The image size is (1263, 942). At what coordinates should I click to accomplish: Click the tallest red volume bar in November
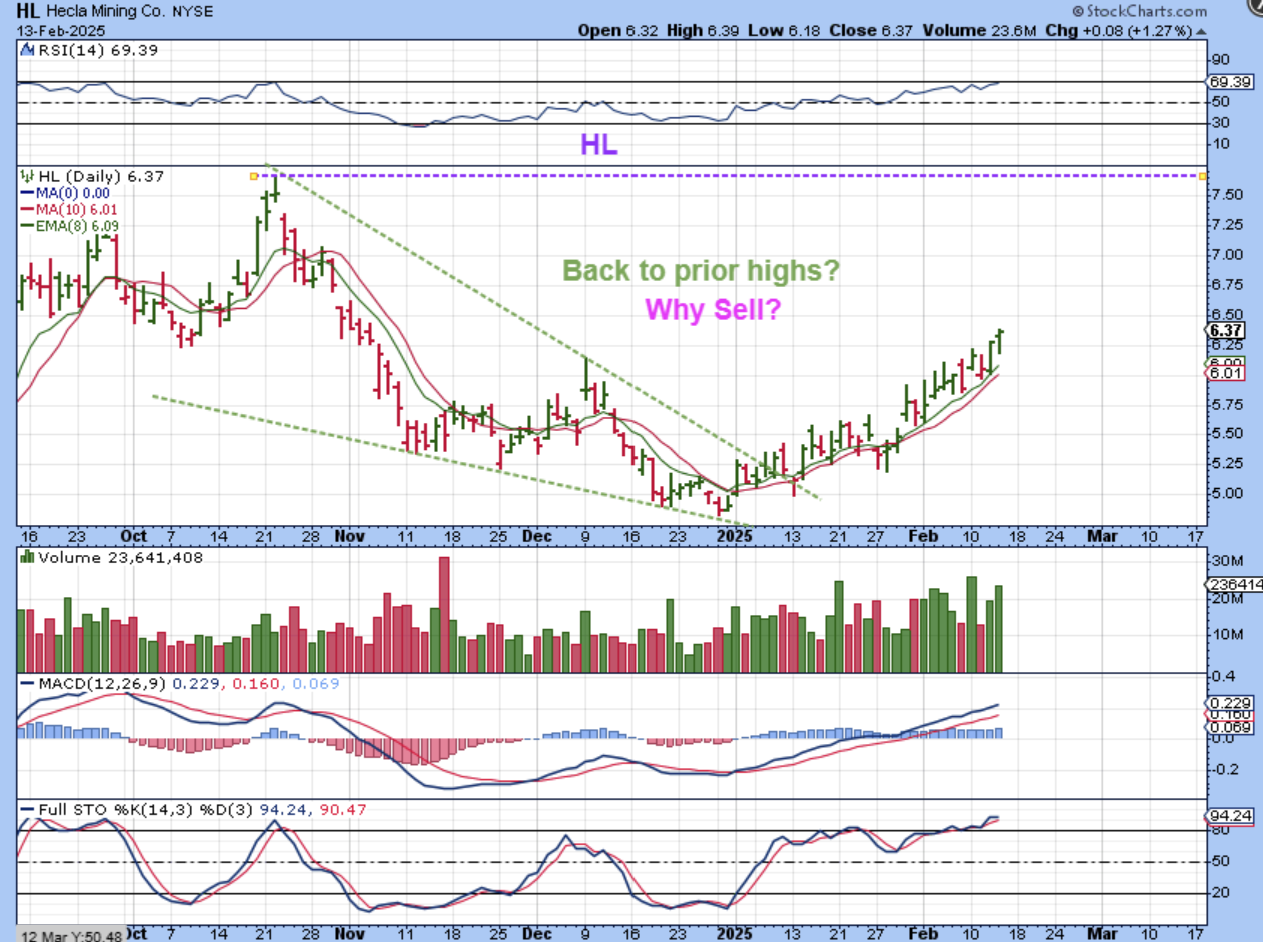tap(445, 614)
